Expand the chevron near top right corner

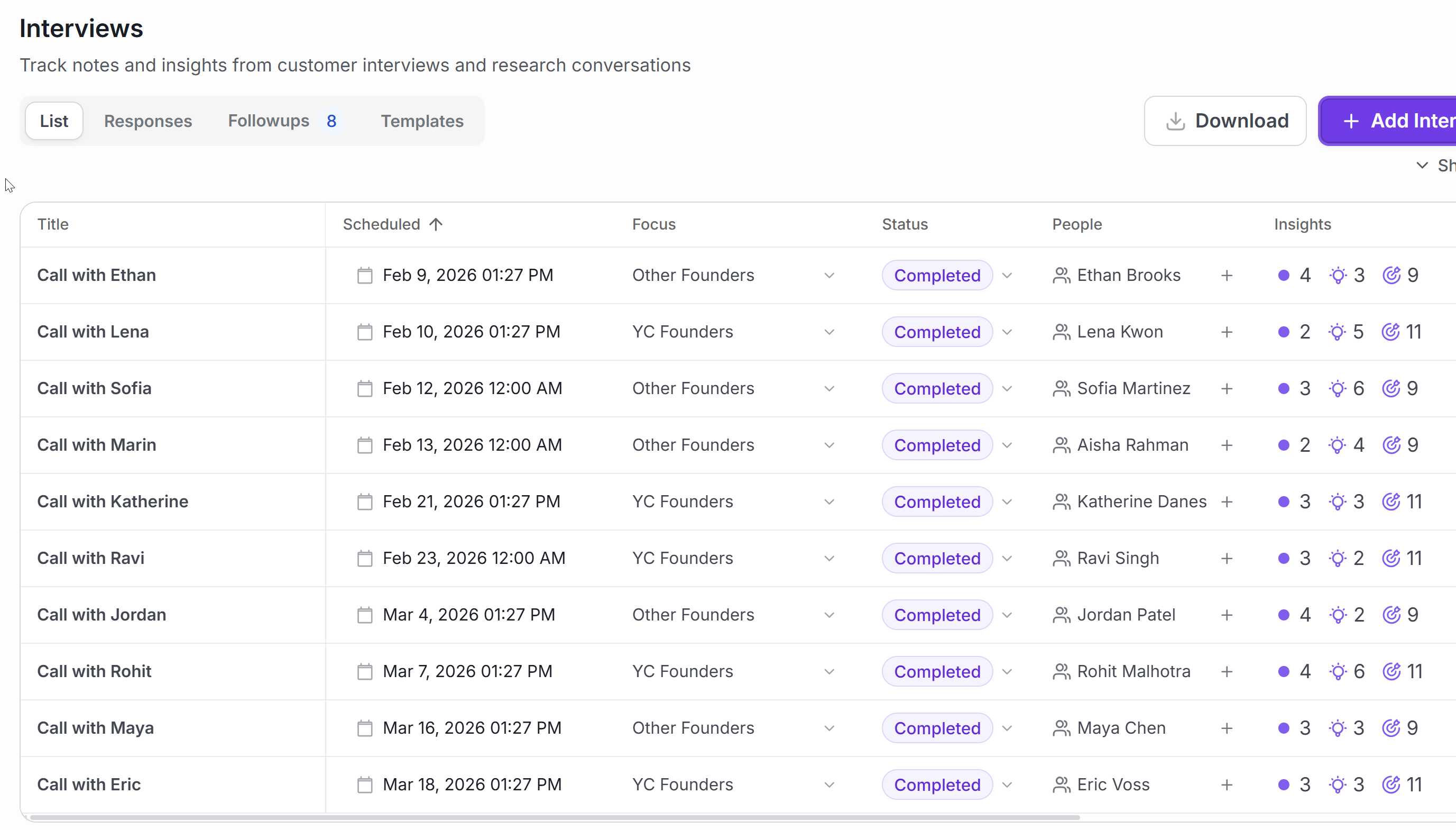coord(1422,165)
